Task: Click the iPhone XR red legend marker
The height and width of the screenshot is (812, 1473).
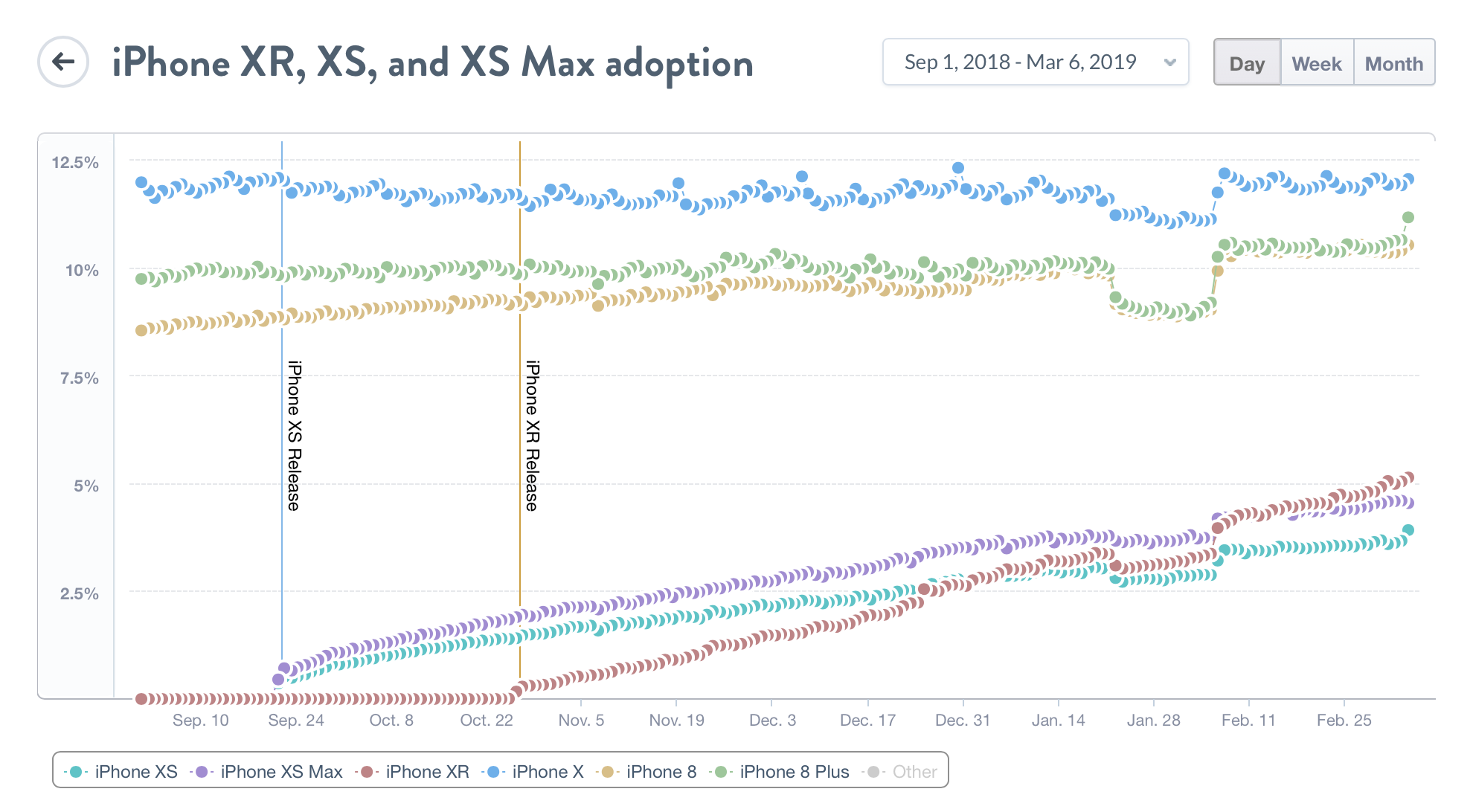Action: pos(367,772)
